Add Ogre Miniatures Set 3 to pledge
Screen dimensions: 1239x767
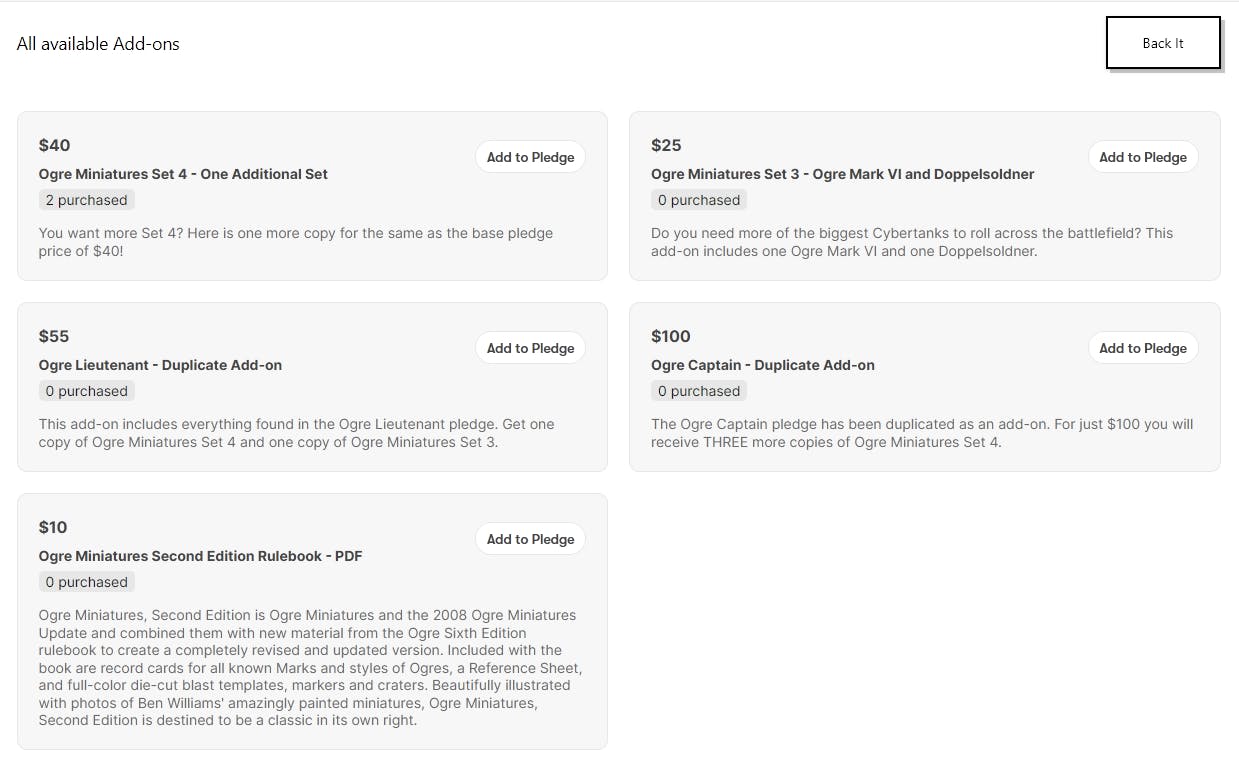click(x=1142, y=157)
